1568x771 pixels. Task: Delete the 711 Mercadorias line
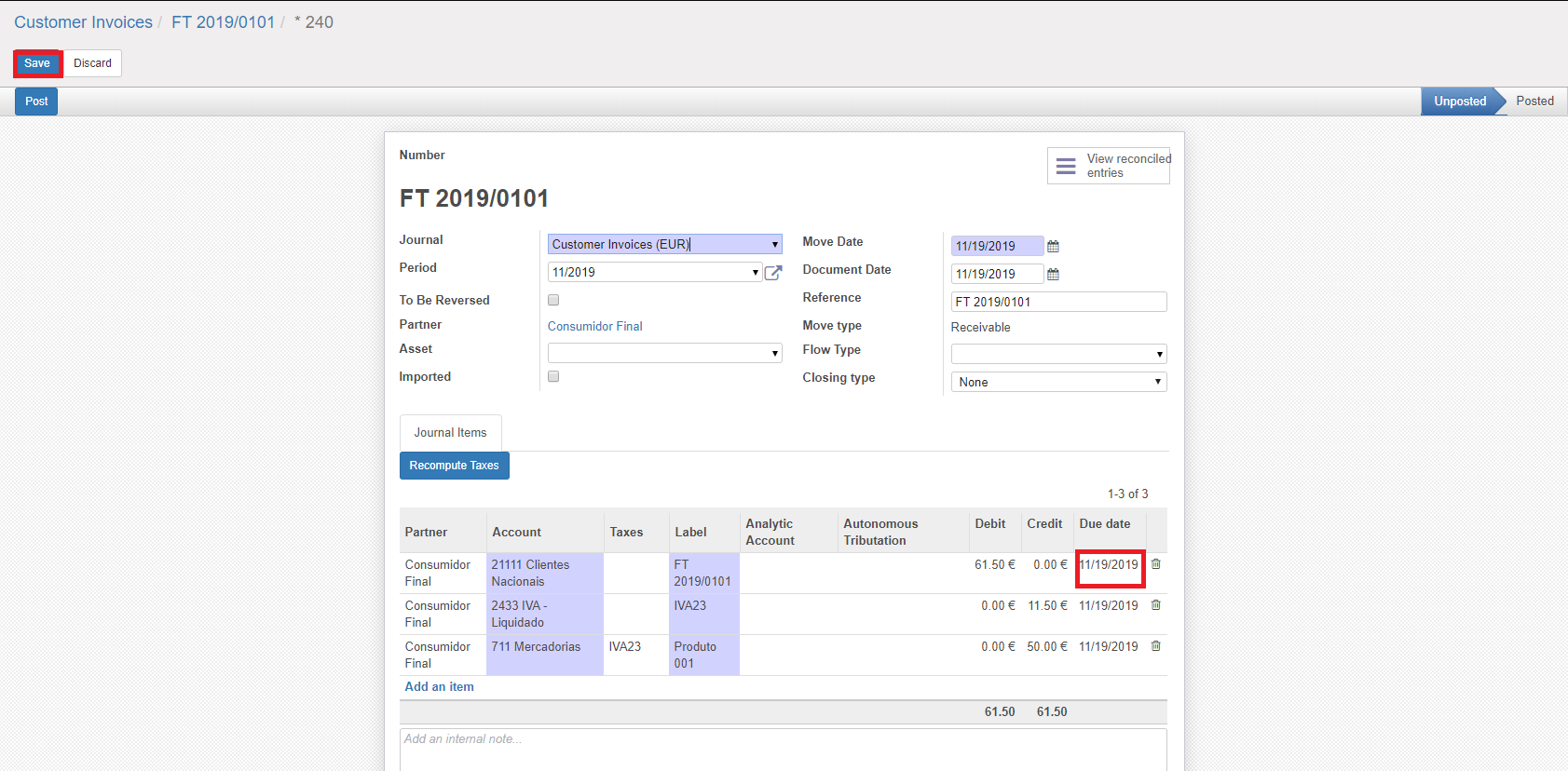pos(1155,646)
